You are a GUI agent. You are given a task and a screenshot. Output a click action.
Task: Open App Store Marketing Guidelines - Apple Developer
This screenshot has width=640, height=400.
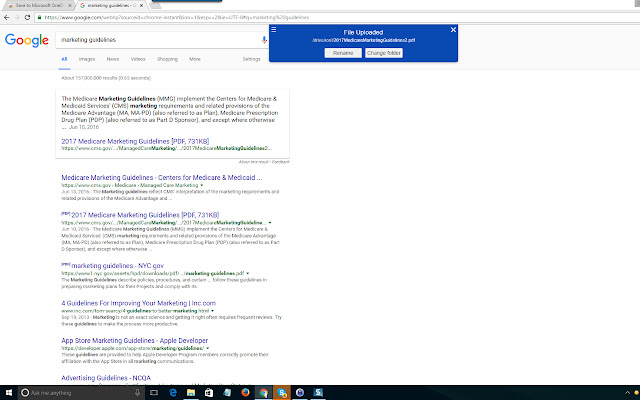click(134, 340)
